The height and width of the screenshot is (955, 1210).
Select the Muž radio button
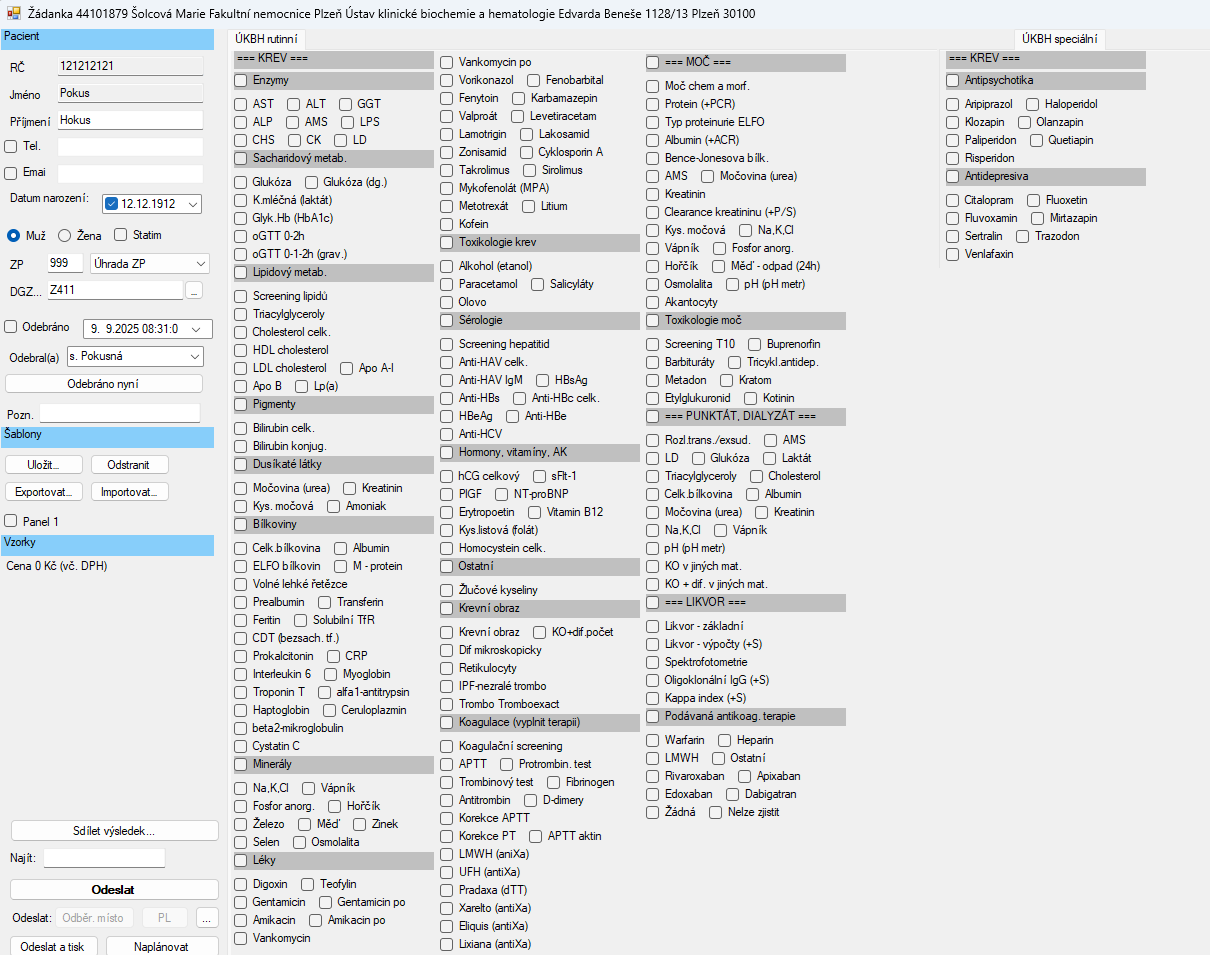pyautogui.click(x=14, y=235)
